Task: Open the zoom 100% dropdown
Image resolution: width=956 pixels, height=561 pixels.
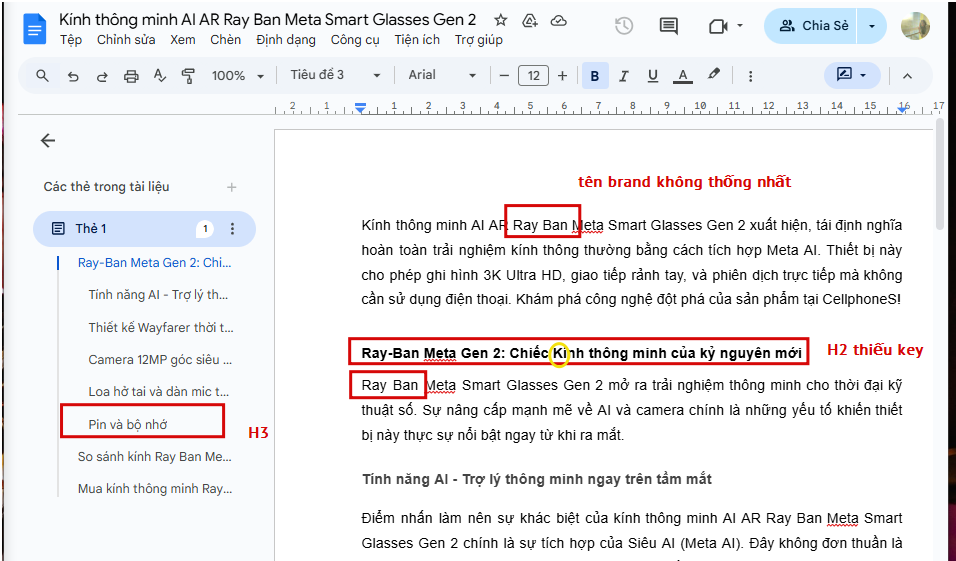Action: (x=238, y=76)
